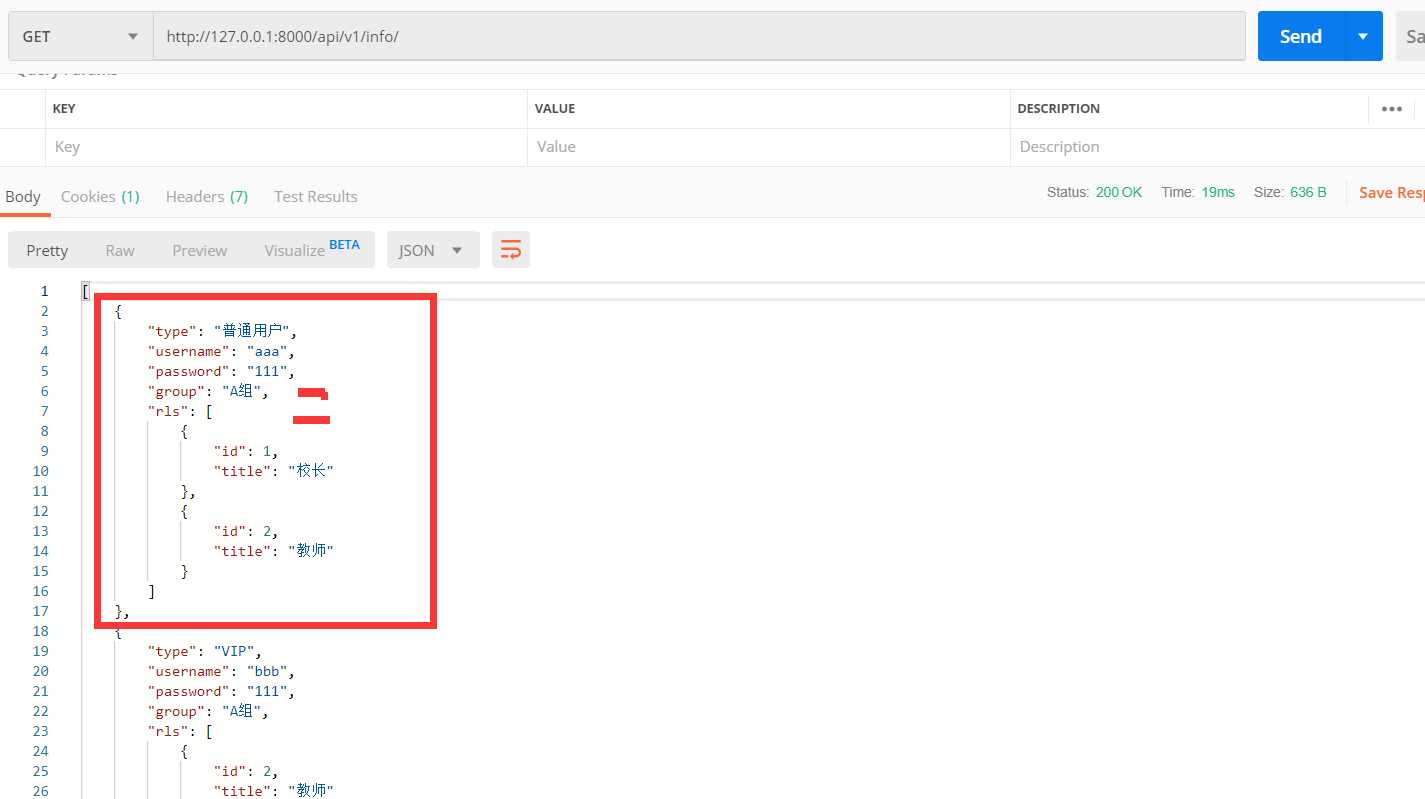Screen dimensions: 1425x799
Task: Click the Save Response link
Action: 1391,192
